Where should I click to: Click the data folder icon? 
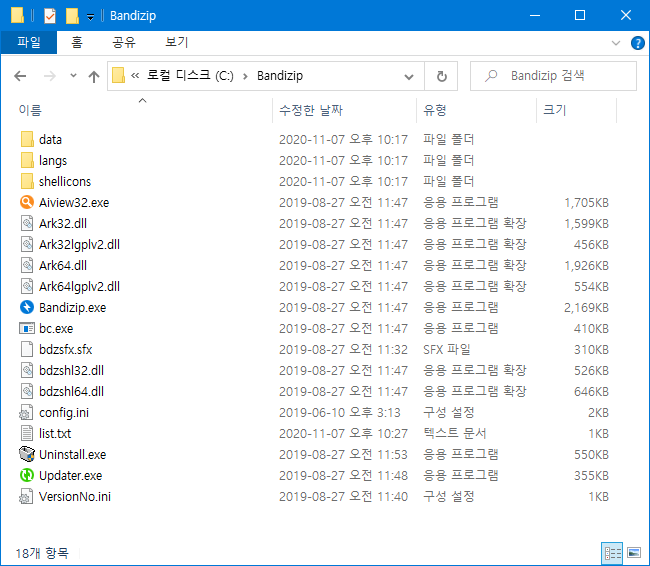tap(27, 139)
